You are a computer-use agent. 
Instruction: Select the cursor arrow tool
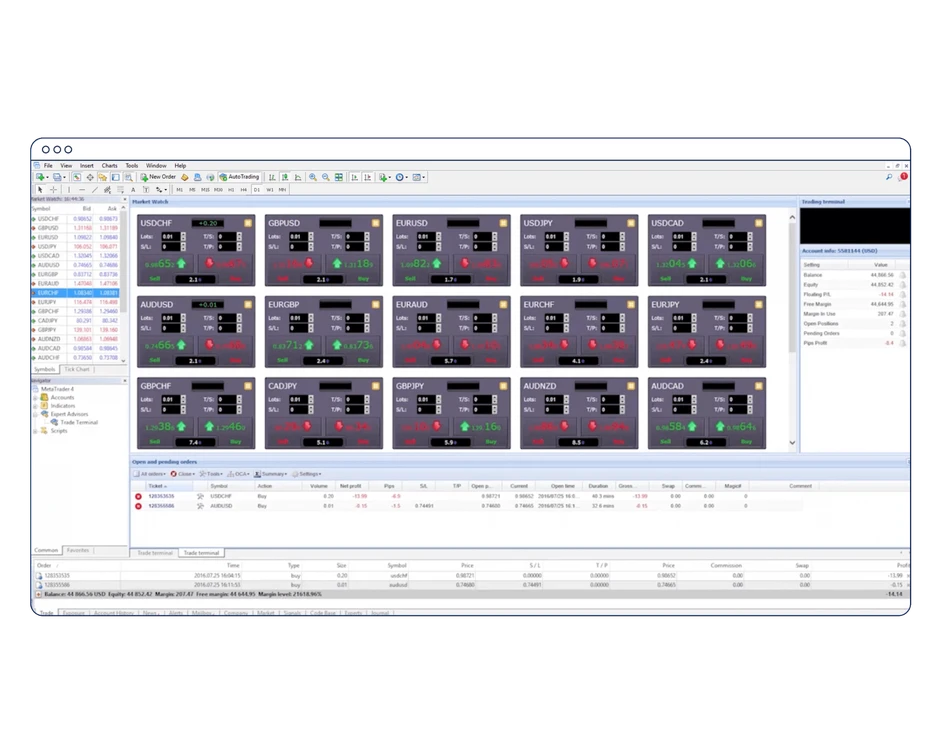40,190
